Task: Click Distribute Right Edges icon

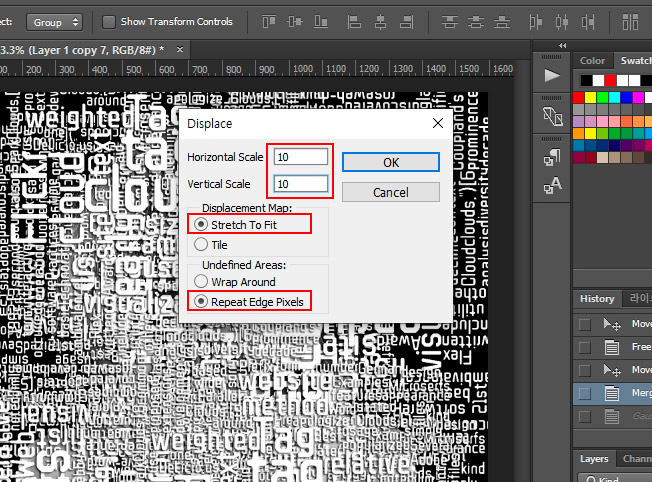Action: click(x=588, y=22)
